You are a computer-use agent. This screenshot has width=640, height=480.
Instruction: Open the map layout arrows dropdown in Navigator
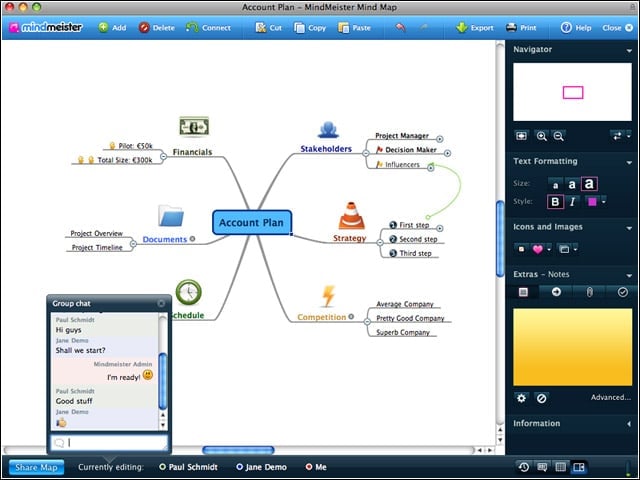[620, 136]
